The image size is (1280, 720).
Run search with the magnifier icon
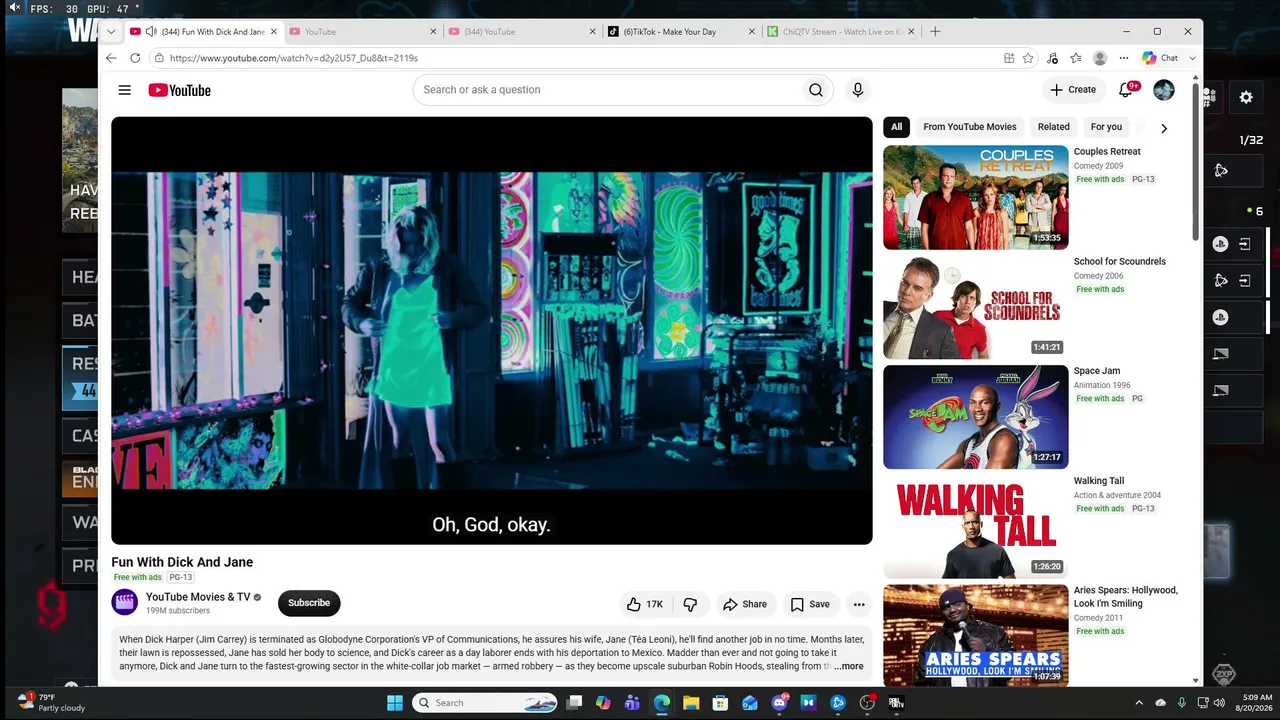pos(816,90)
